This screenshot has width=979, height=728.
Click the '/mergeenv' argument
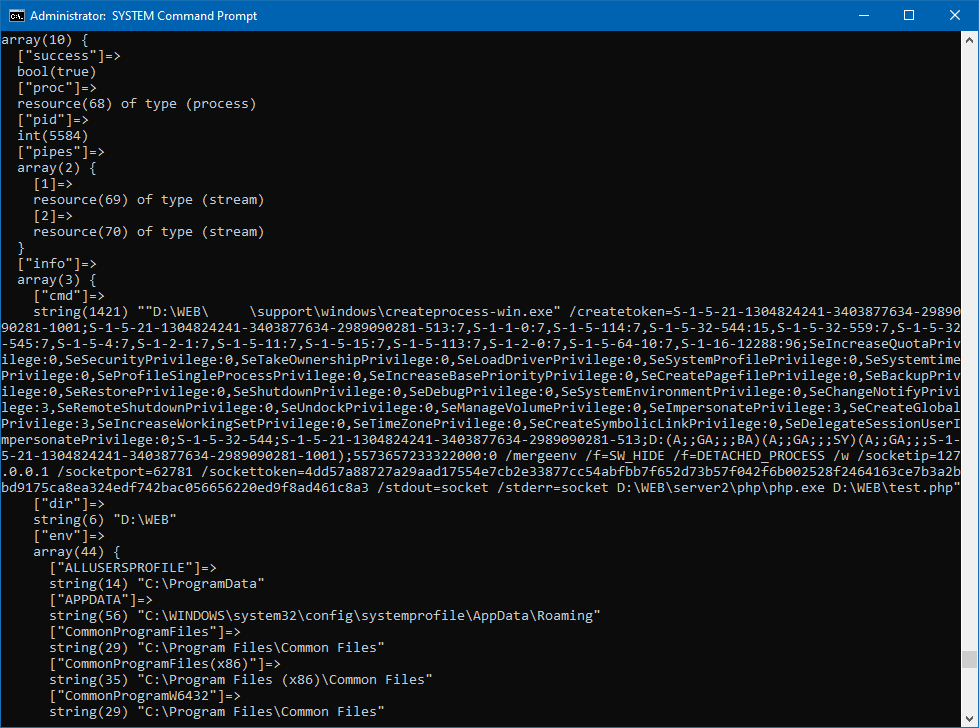tap(541, 455)
